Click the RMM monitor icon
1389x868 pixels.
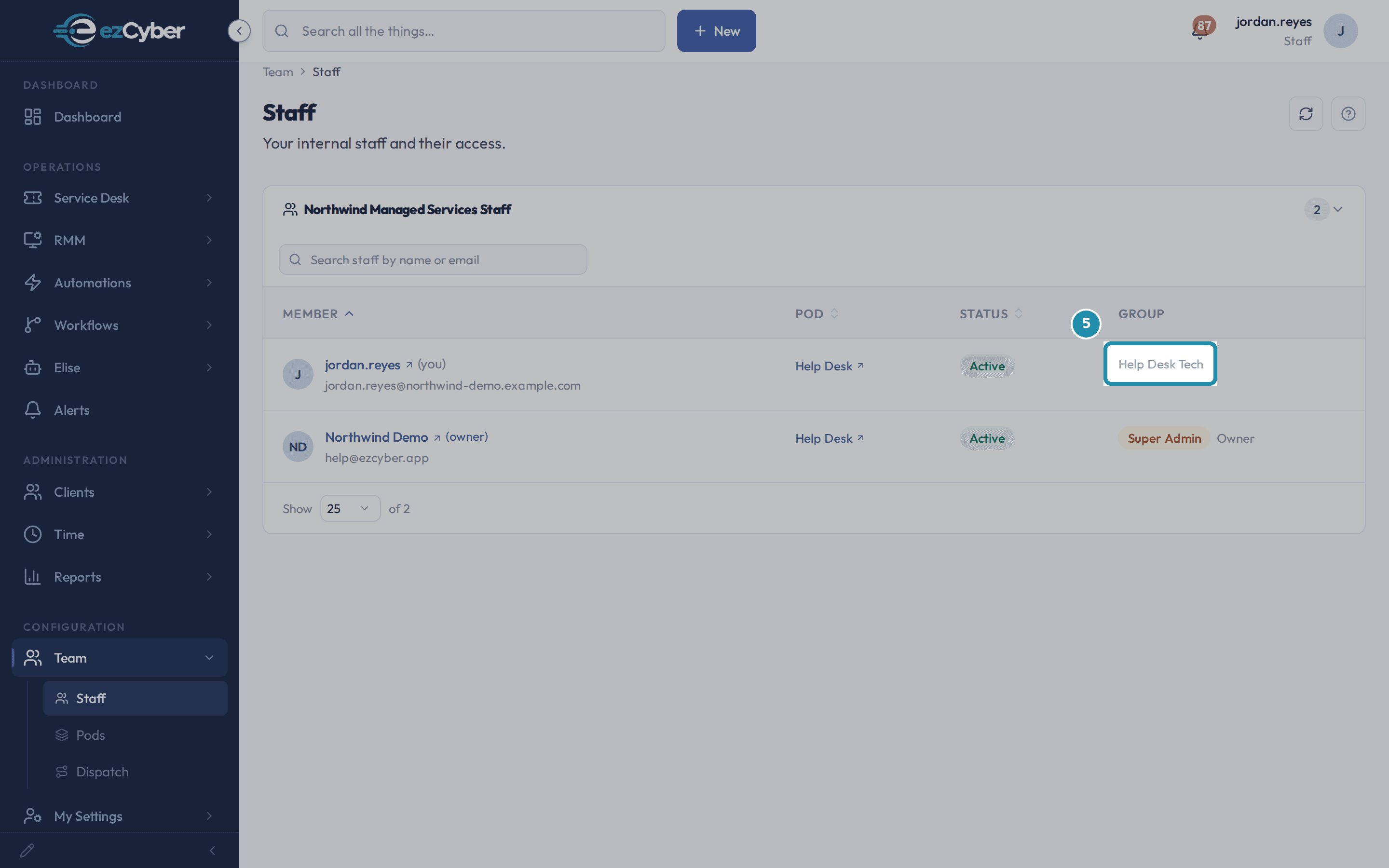click(x=33, y=240)
